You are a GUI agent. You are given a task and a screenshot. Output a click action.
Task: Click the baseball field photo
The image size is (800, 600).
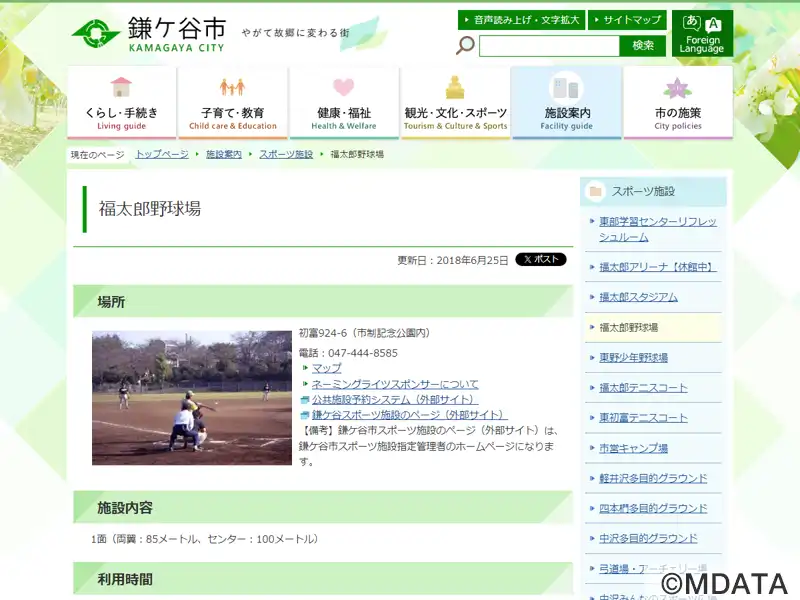coord(192,398)
